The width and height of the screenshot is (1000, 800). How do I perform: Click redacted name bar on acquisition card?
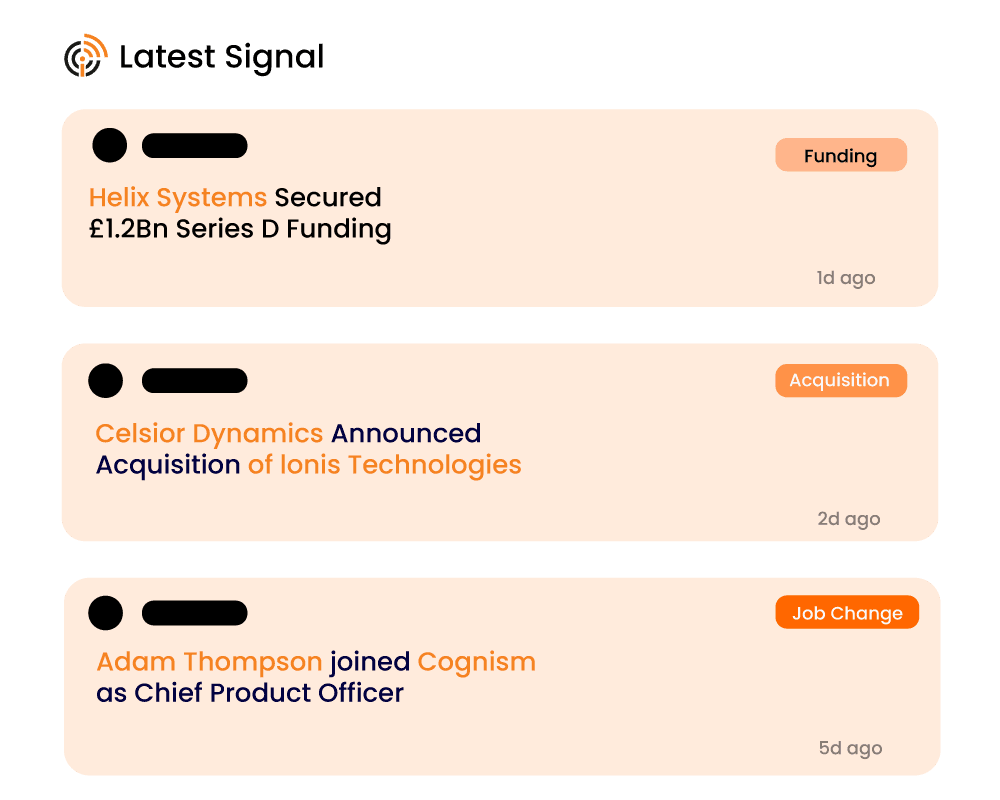[194, 381]
